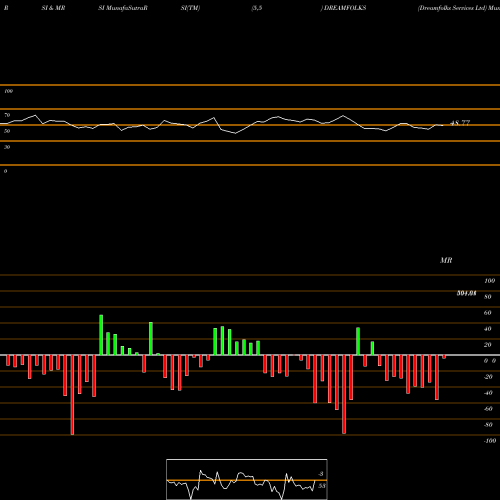Click the last point of the white RSI line
Viewport: 500px width, 500px height.
[x=443, y=125]
